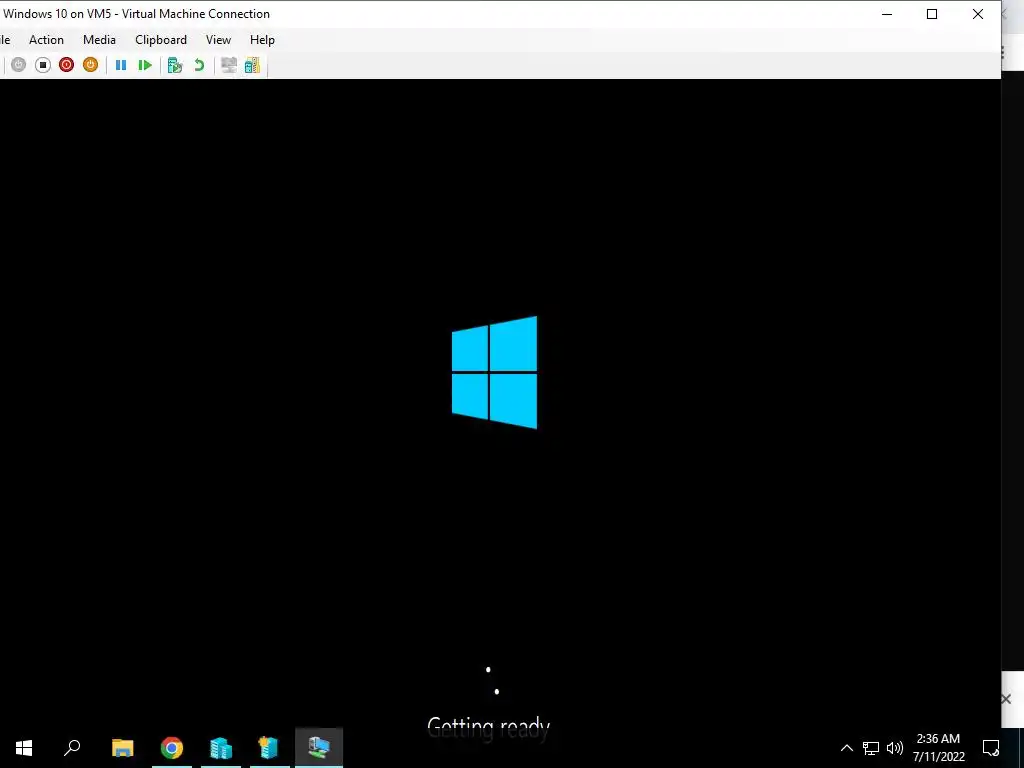Click inside the VM display at the Windows logo

tap(494, 372)
